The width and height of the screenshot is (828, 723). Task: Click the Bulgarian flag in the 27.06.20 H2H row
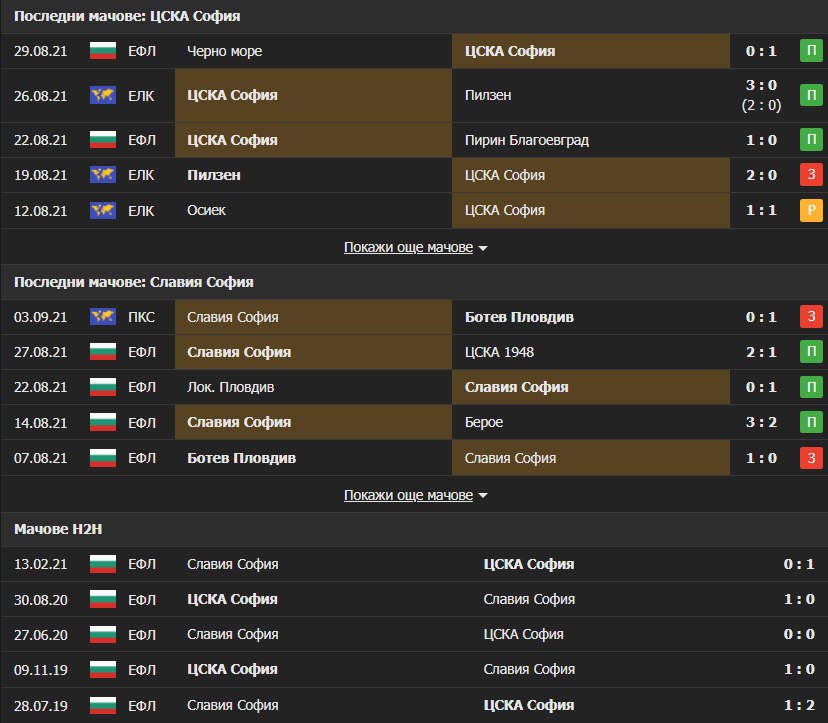[x=103, y=634]
